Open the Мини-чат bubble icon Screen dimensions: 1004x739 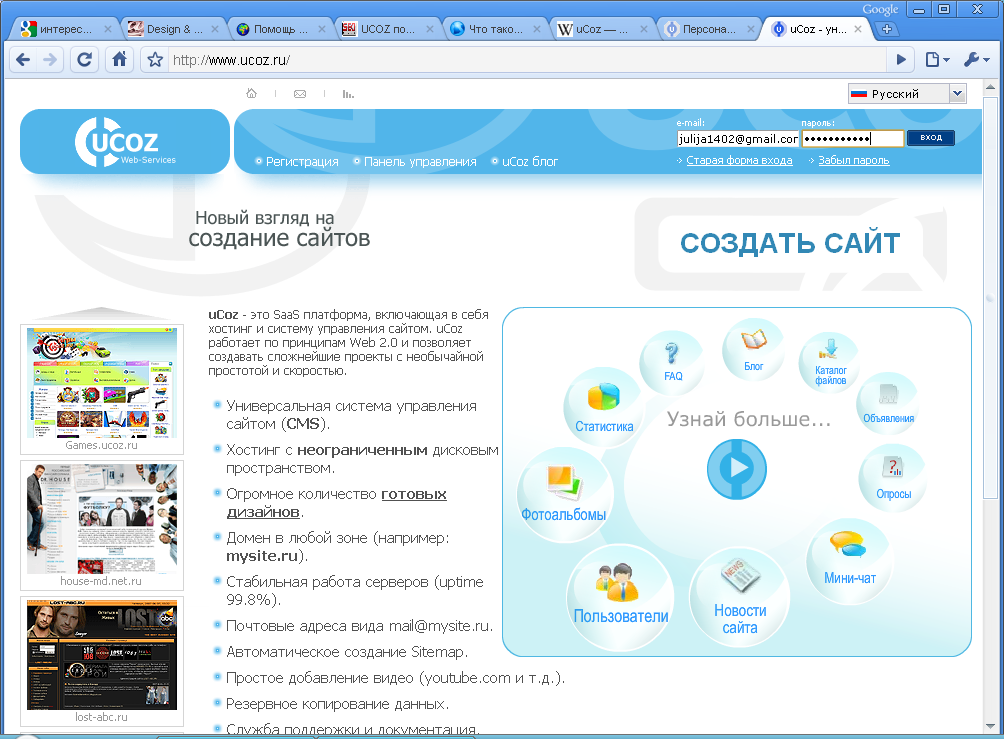coord(849,562)
